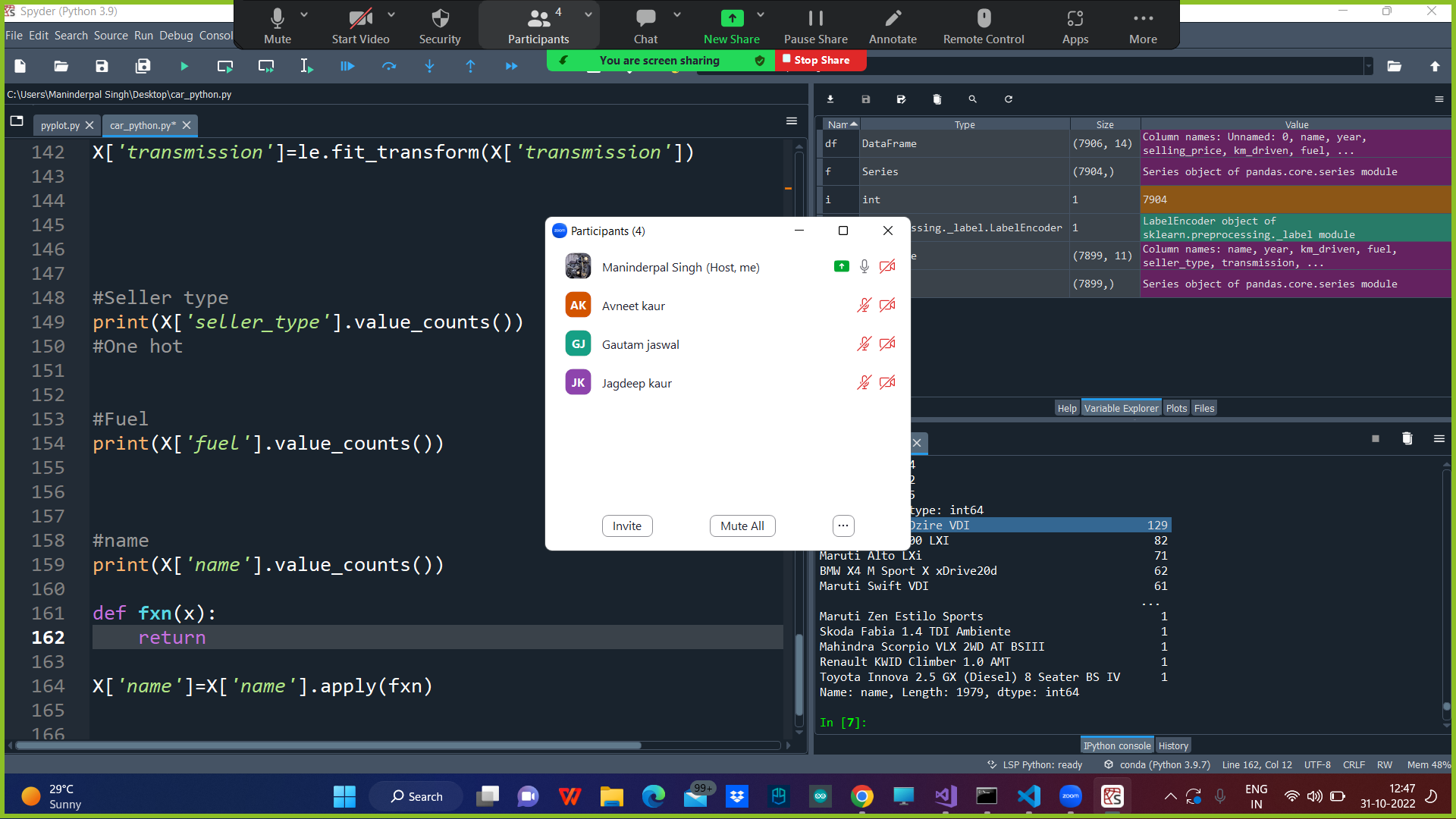Click the search icon in the Variable Explorer
The image size is (1456, 819).
tap(973, 99)
